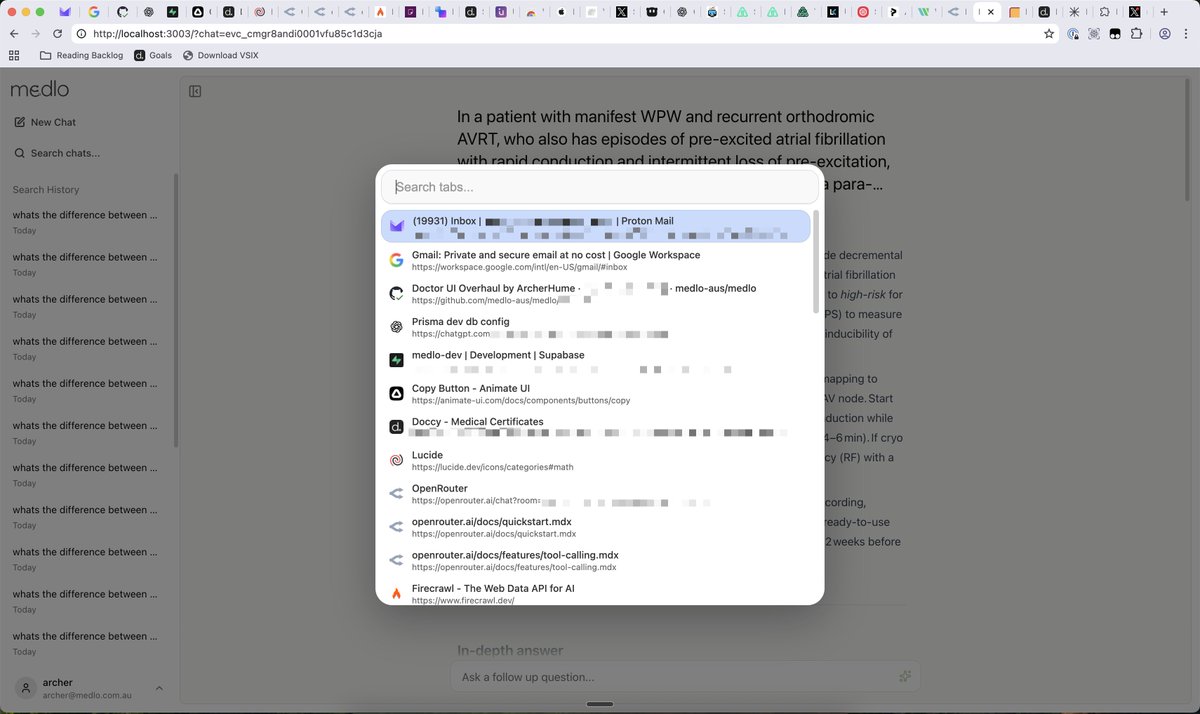Screen dimensions: 1200x714
Task: Open Search chats in sidebar
Action: (57, 153)
